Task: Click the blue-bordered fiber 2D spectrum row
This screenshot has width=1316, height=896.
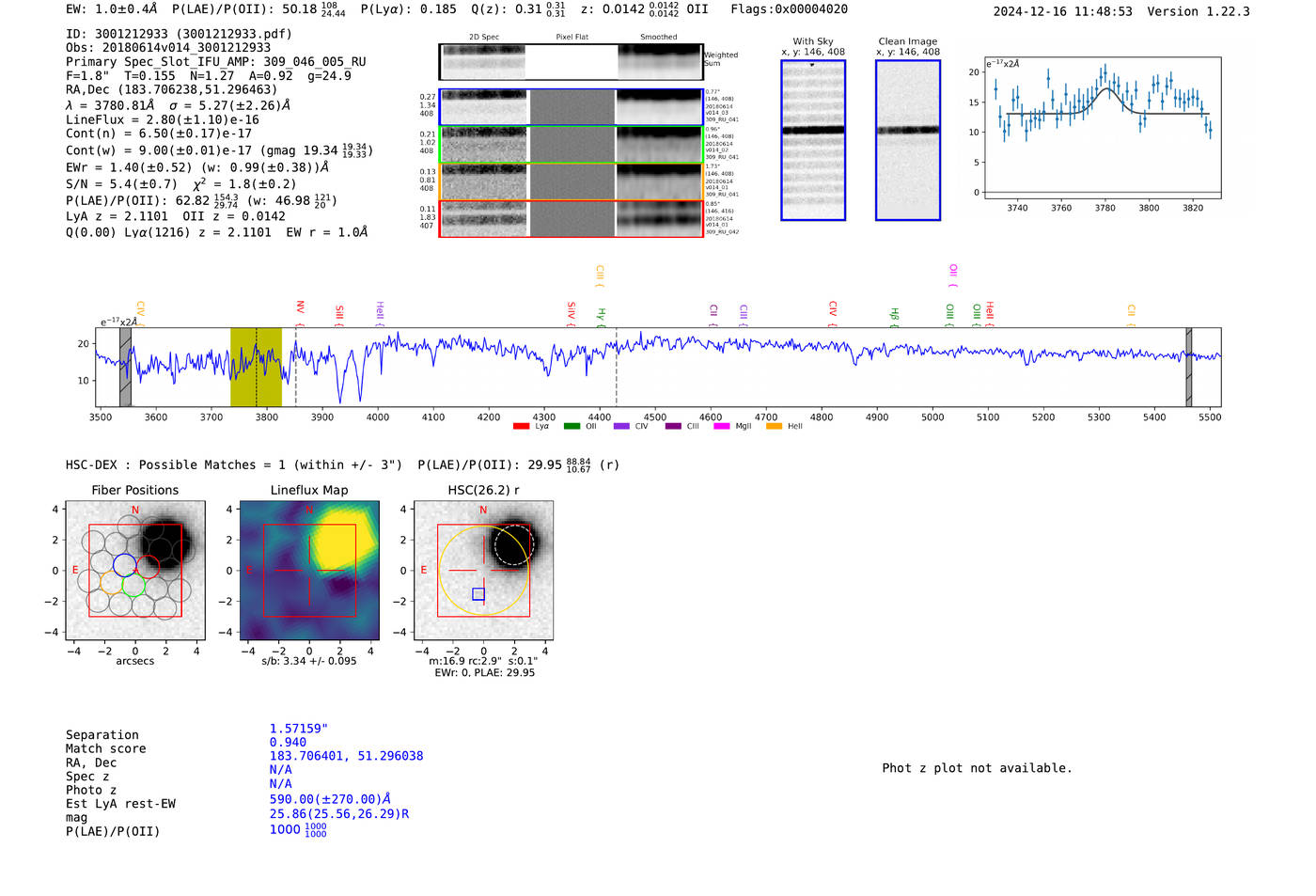Action: pyautogui.click(x=572, y=107)
